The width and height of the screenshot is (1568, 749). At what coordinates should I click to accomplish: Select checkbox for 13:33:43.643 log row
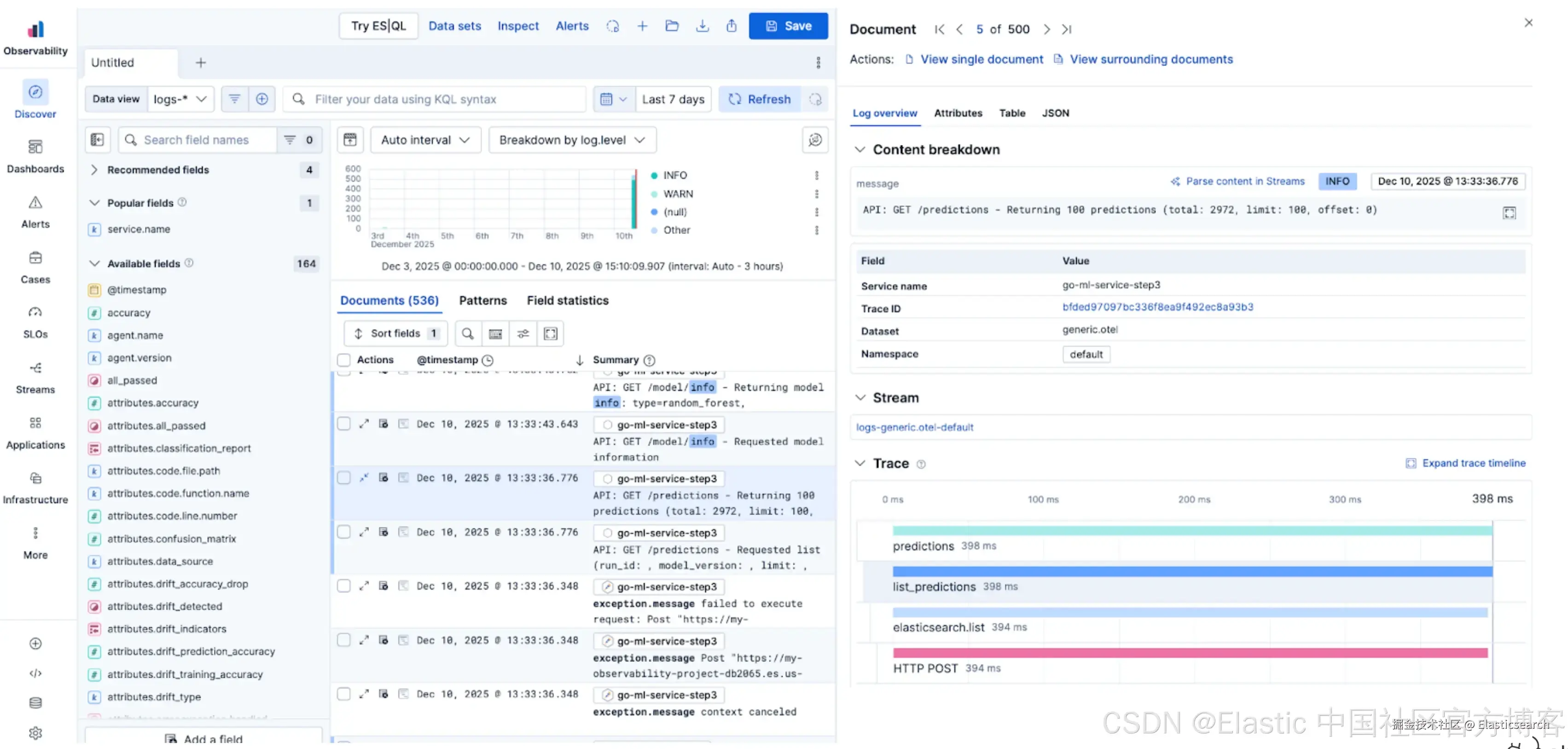tap(344, 424)
